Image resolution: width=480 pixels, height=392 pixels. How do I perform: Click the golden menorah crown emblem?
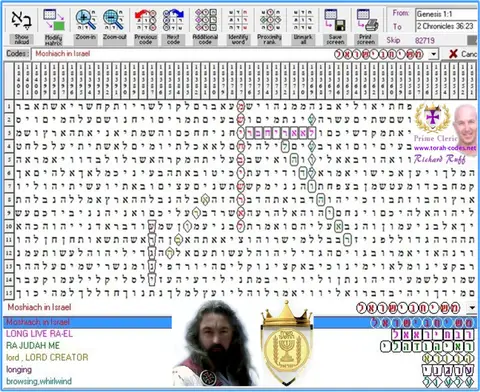click(287, 343)
